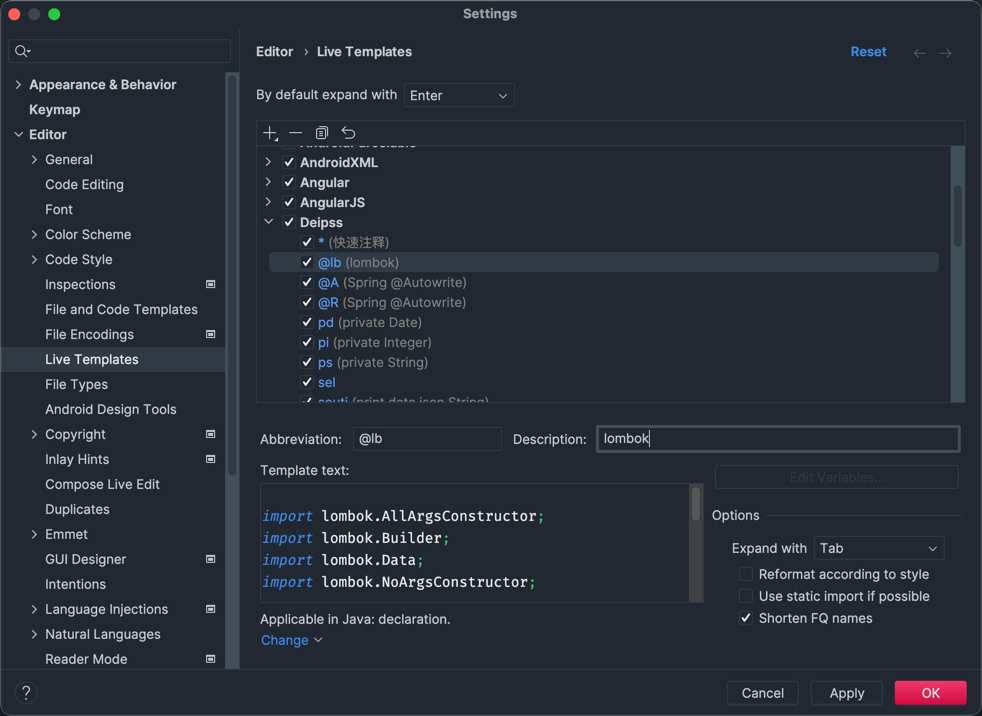Click the Remove template minus icon
This screenshot has width=982, height=716.
(296, 133)
